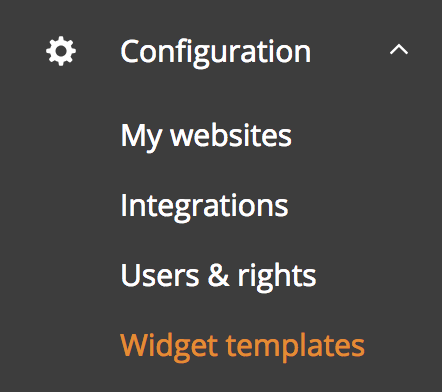Open the orange Widget templates link
The width and height of the screenshot is (442, 392).
(x=242, y=346)
